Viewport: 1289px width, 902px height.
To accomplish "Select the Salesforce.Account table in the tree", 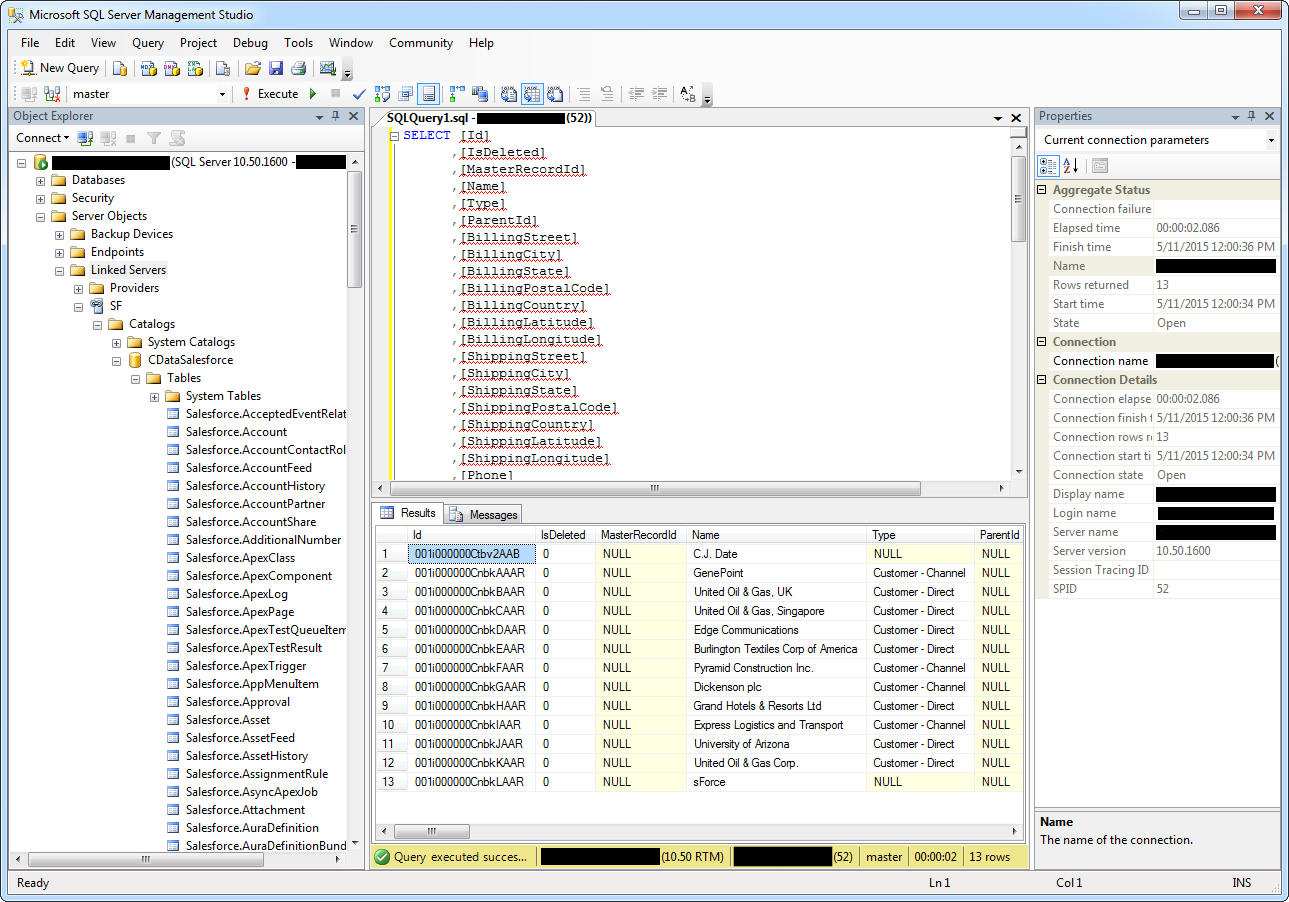I will pyautogui.click(x=236, y=432).
